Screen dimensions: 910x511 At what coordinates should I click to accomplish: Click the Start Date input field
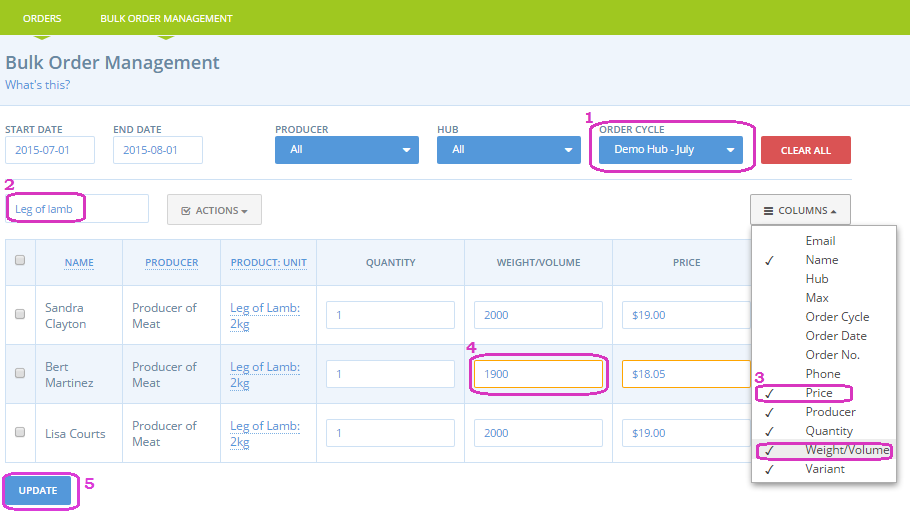[50, 150]
